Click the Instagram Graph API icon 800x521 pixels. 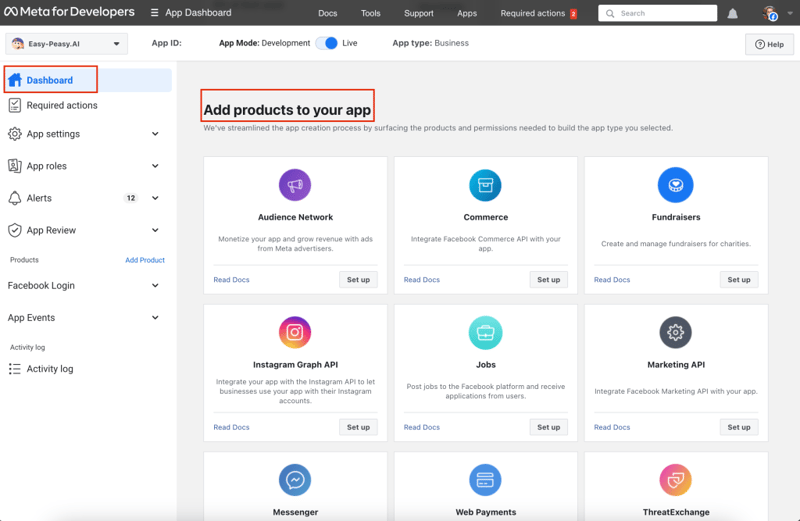tap(294, 332)
